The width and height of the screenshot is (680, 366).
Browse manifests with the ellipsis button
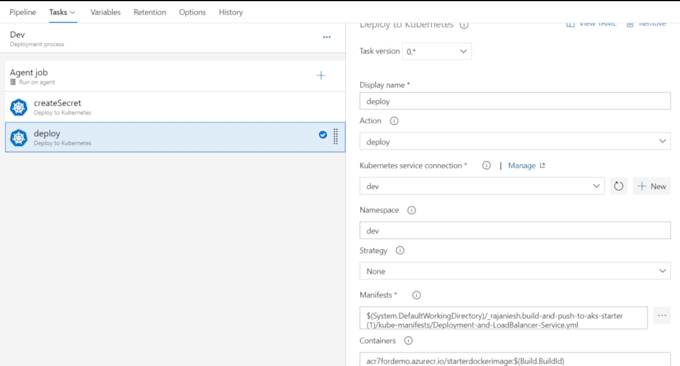pos(662,316)
